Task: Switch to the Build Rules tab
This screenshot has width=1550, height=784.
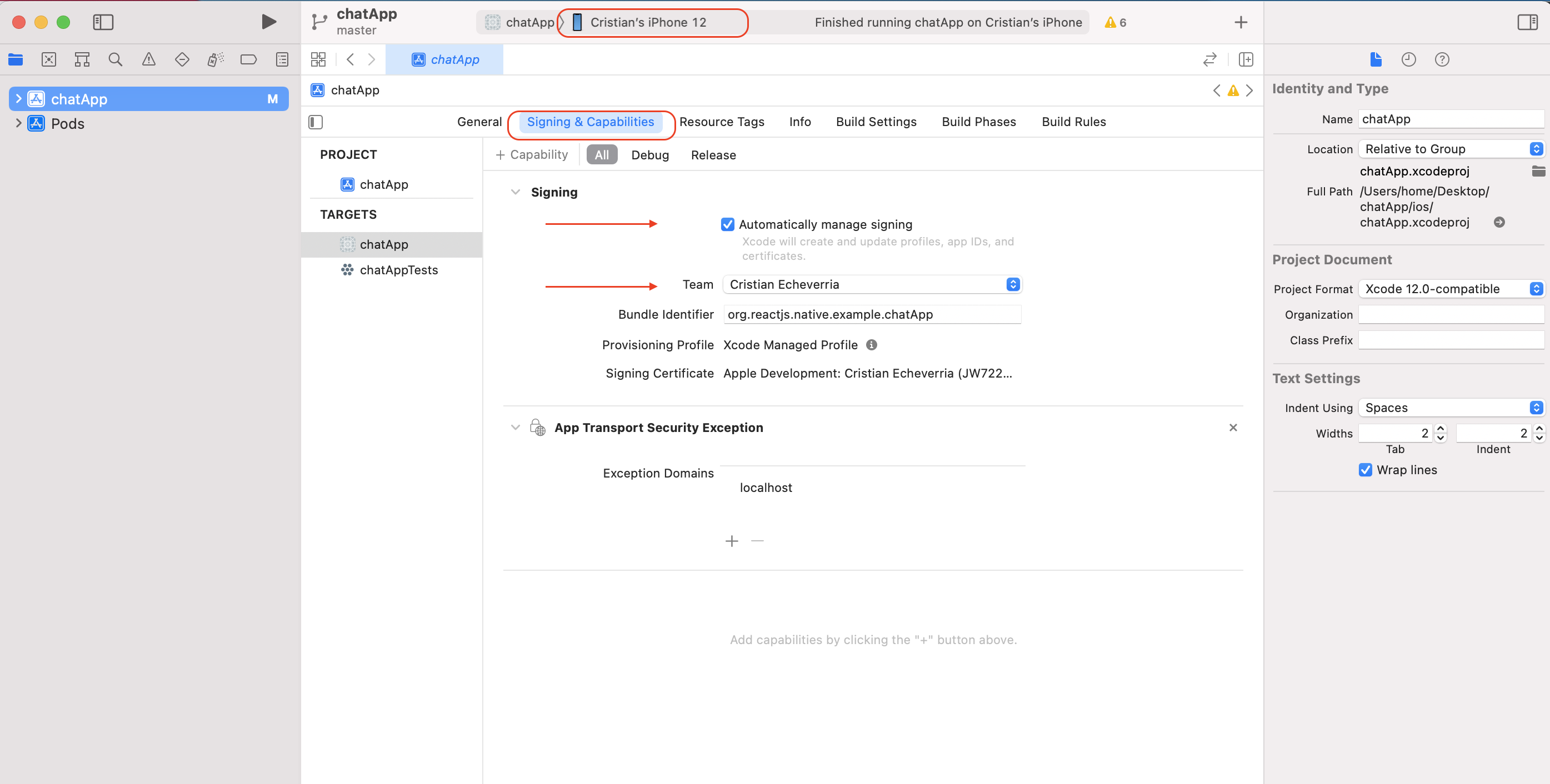Action: [1073, 122]
